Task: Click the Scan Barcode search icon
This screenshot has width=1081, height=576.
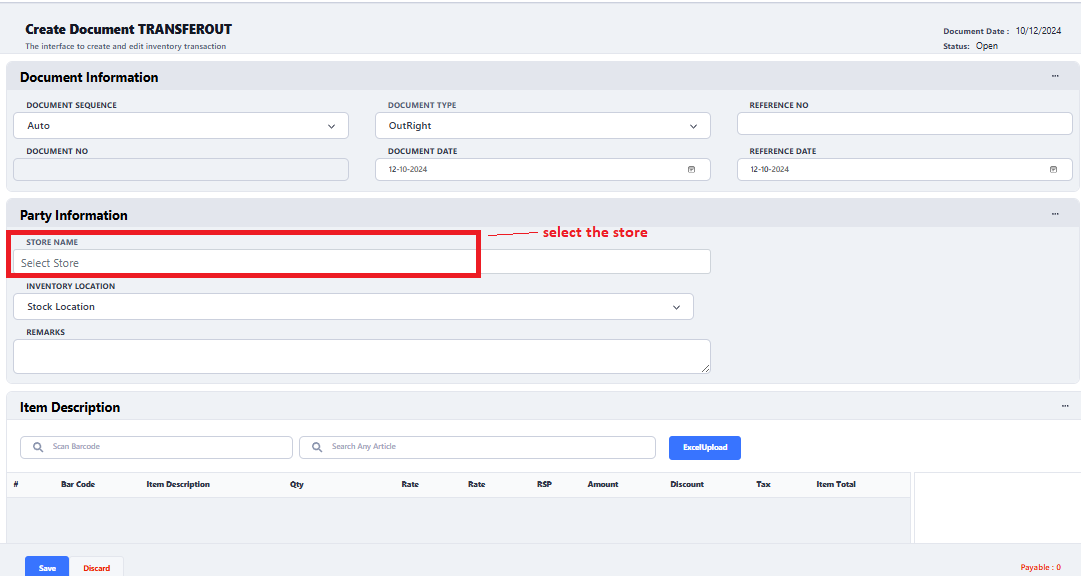Action: (38, 447)
